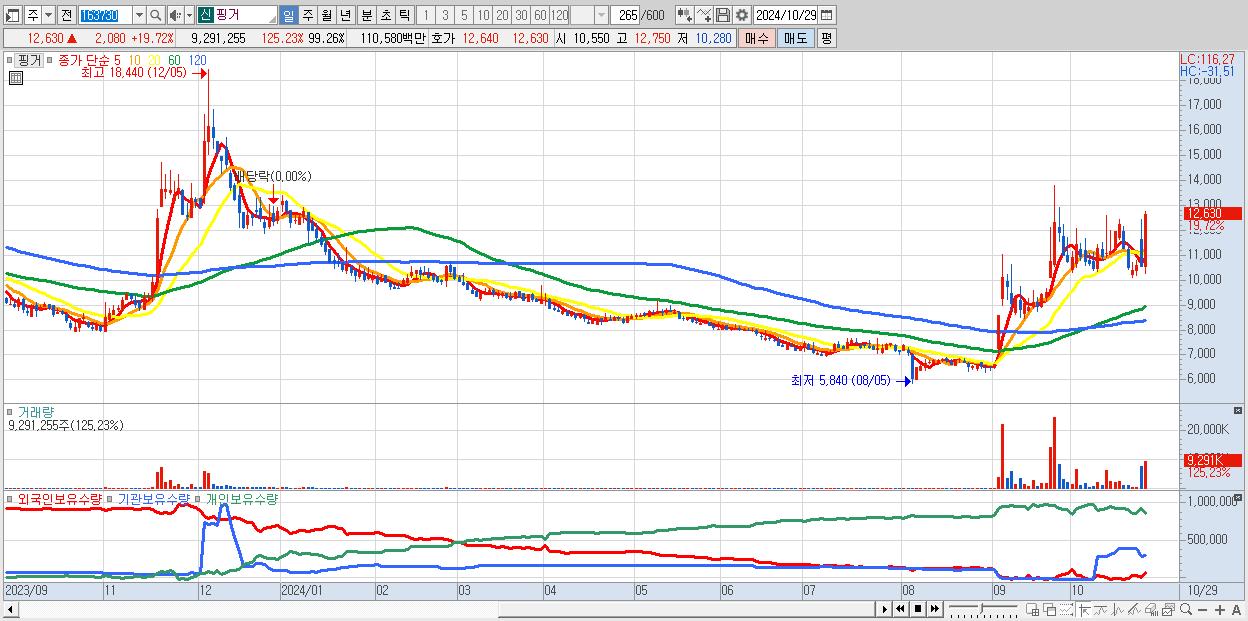Select the 월 (monthly) period button
The height and width of the screenshot is (621, 1248).
coord(326,15)
